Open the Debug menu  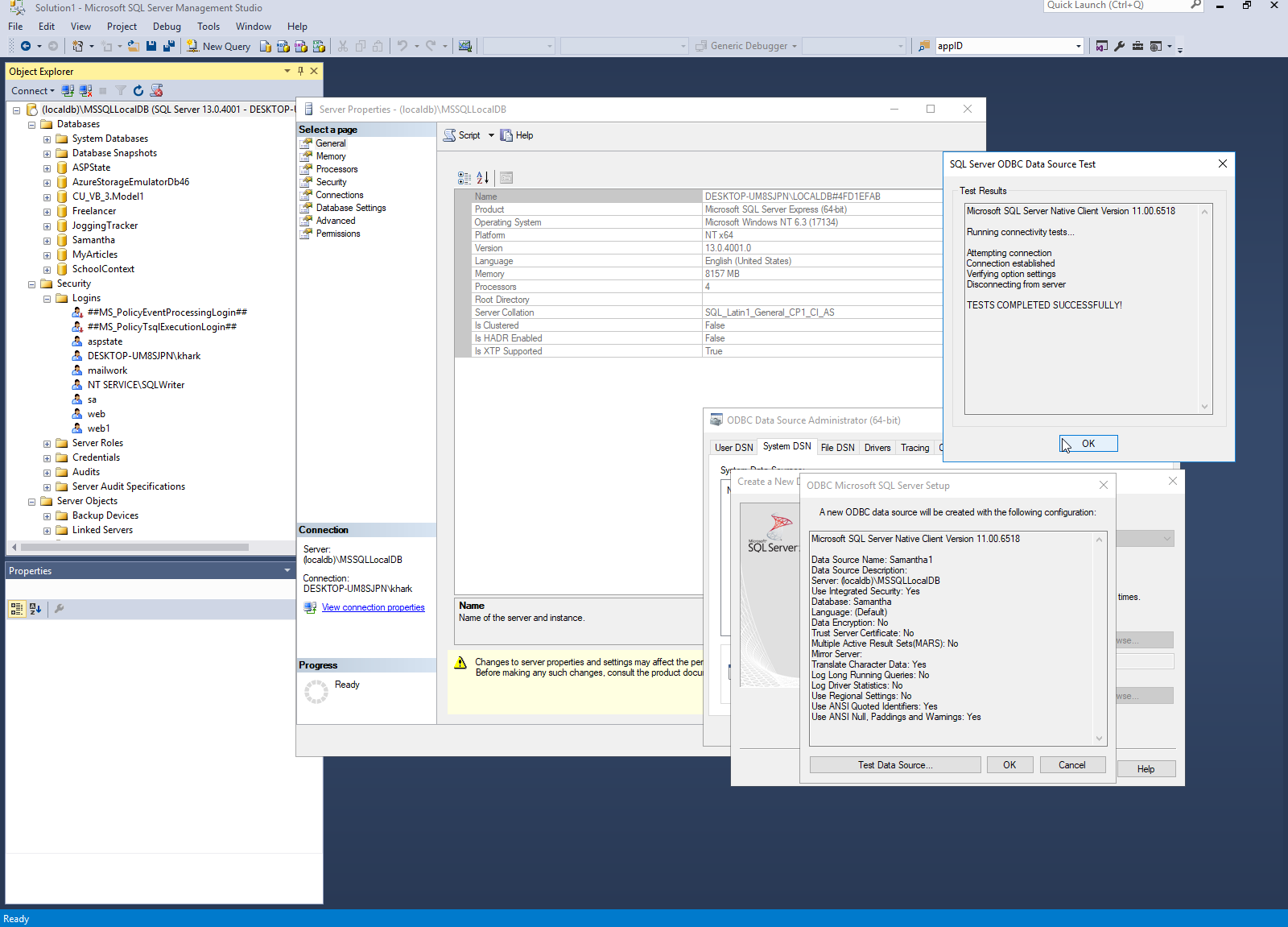pyautogui.click(x=167, y=26)
